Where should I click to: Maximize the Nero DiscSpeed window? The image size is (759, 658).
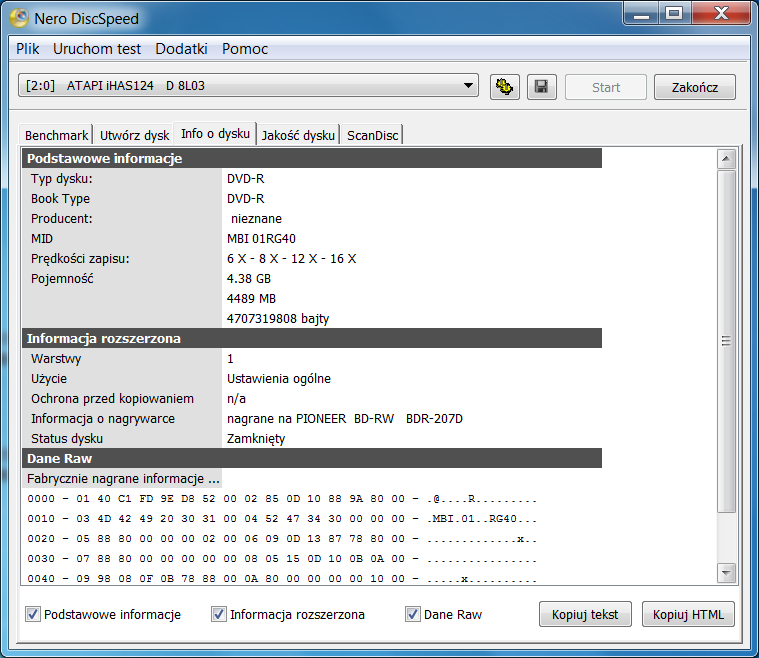click(675, 14)
